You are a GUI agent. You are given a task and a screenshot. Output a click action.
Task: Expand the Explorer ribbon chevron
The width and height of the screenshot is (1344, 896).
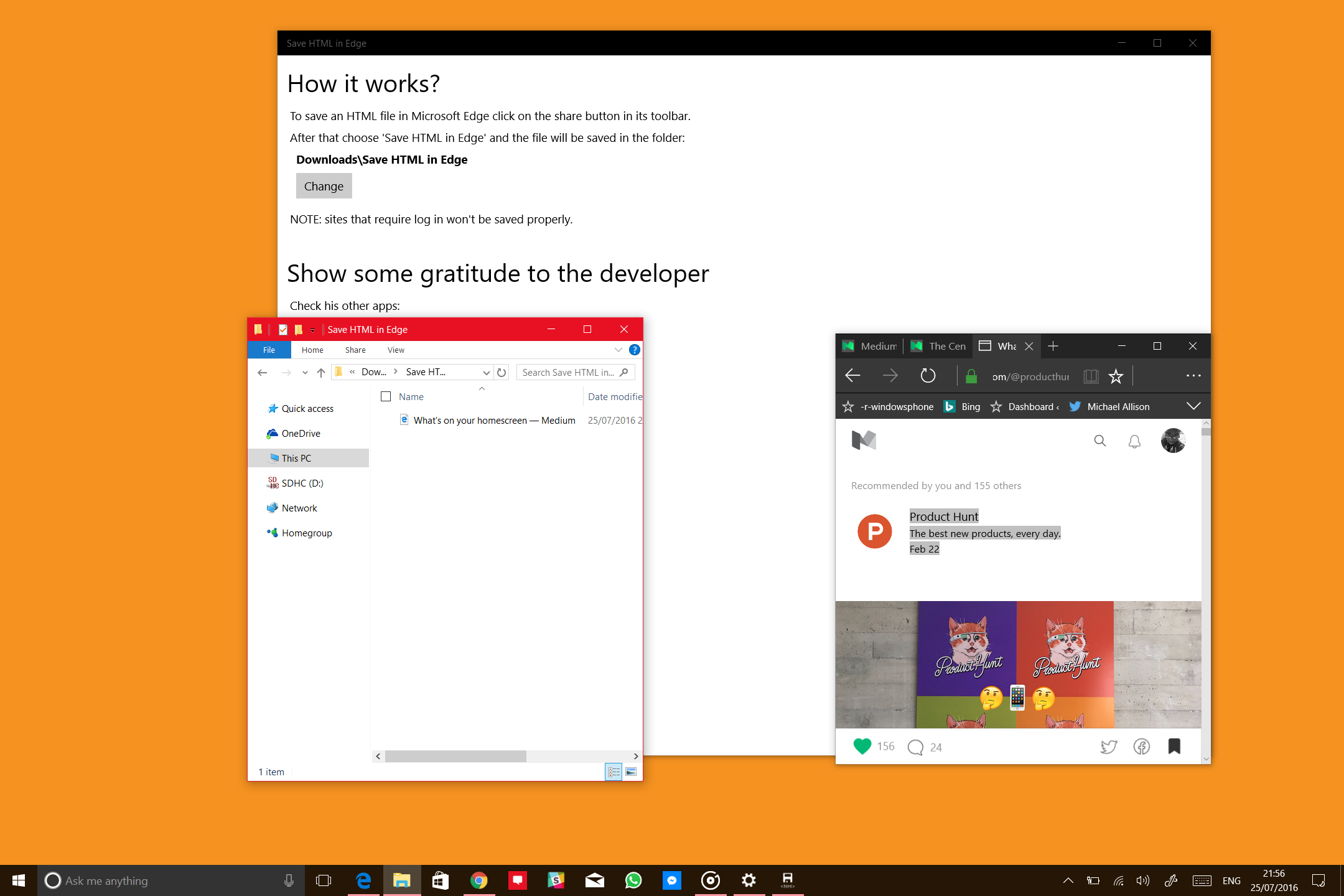(x=618, y=350)
